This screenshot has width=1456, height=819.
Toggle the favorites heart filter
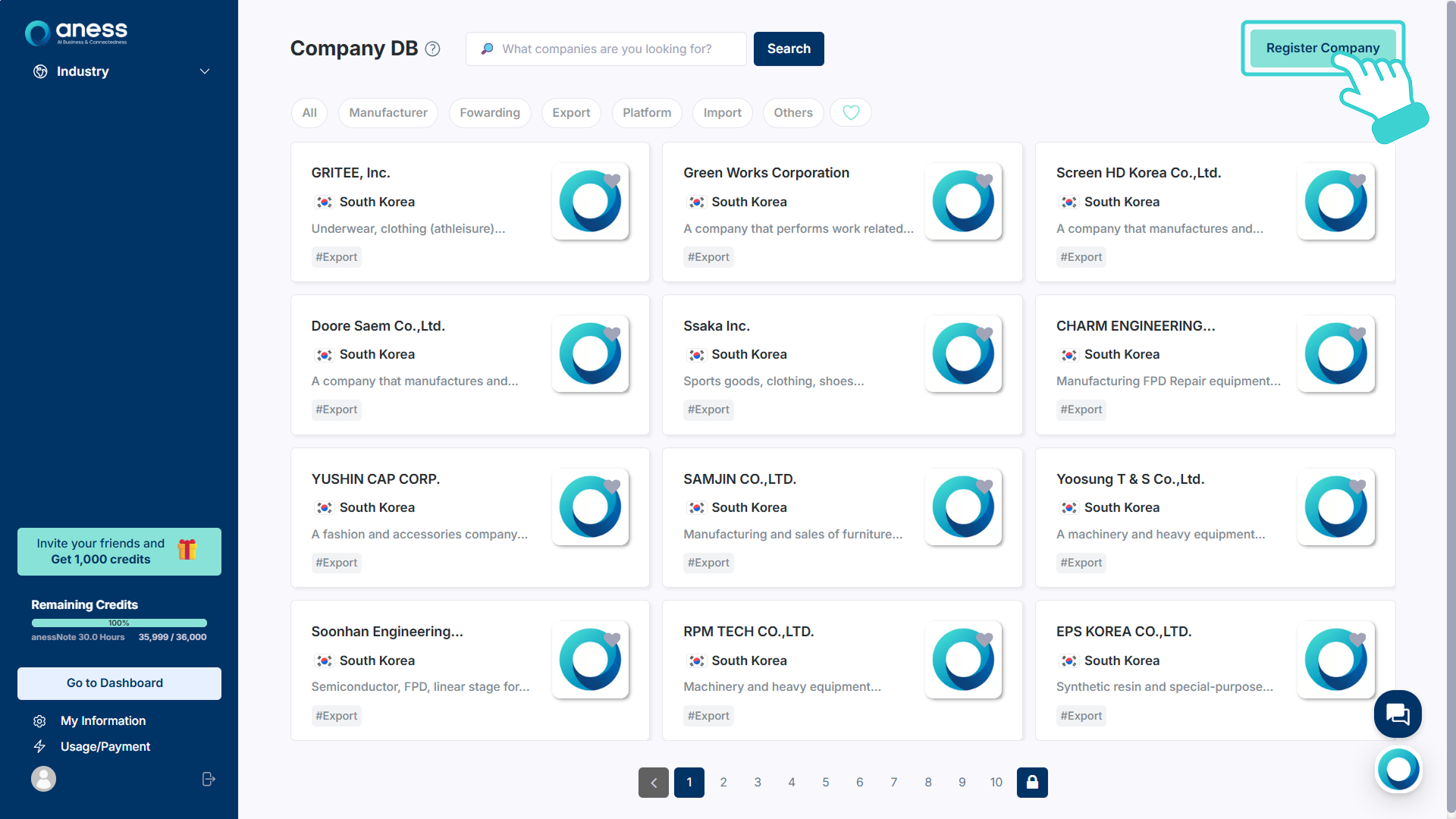click(x=850, y=113)
